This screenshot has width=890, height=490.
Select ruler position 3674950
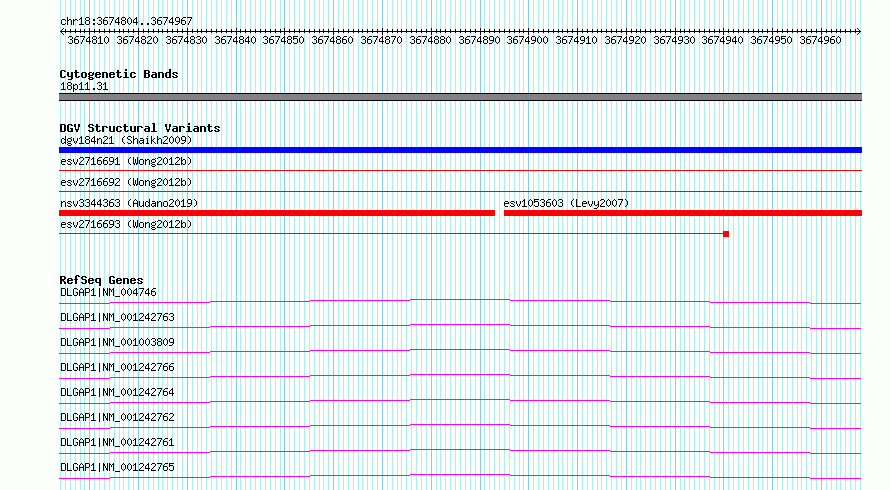[771, 40]
